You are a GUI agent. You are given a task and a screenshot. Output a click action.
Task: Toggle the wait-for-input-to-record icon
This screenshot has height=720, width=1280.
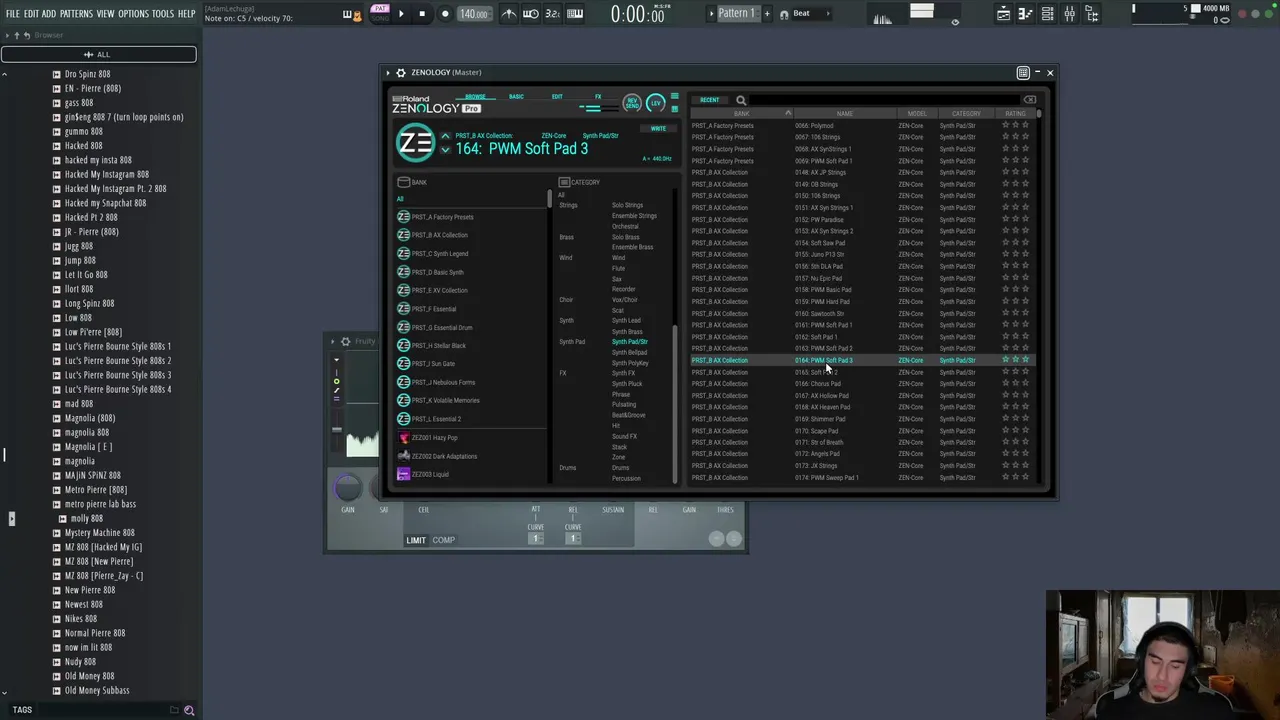pos(530,13)
